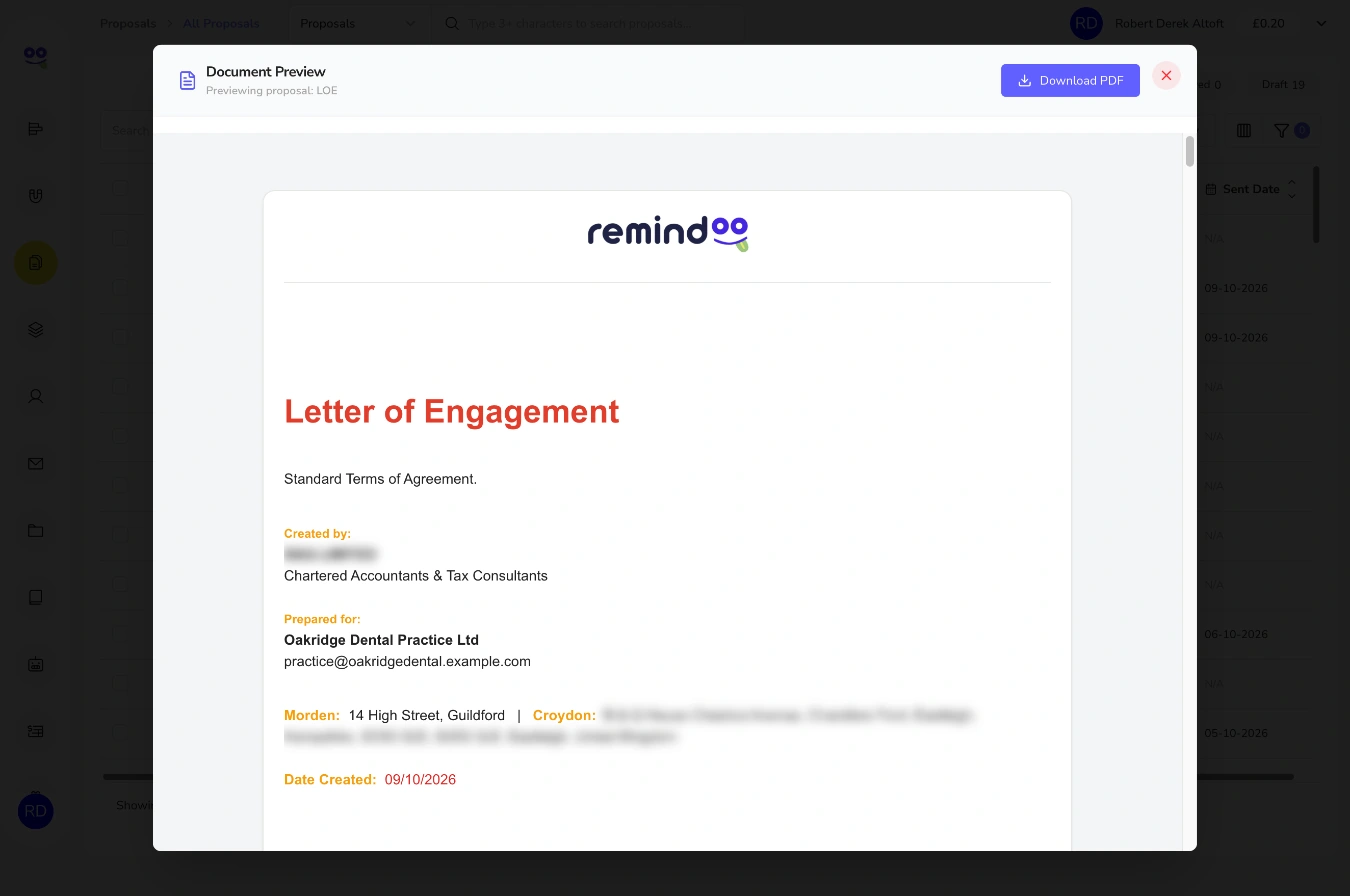1350x896 pixels.
Task: Click the magnifier icon in the top search bar
Action: tap(452, 23)
